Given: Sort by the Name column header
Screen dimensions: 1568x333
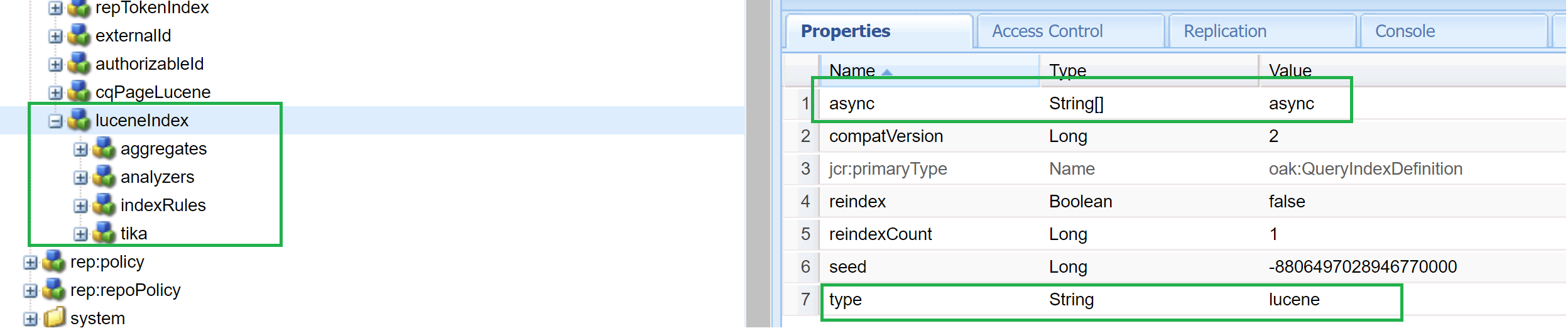Looking at the screenshot, I should (929, 70).
